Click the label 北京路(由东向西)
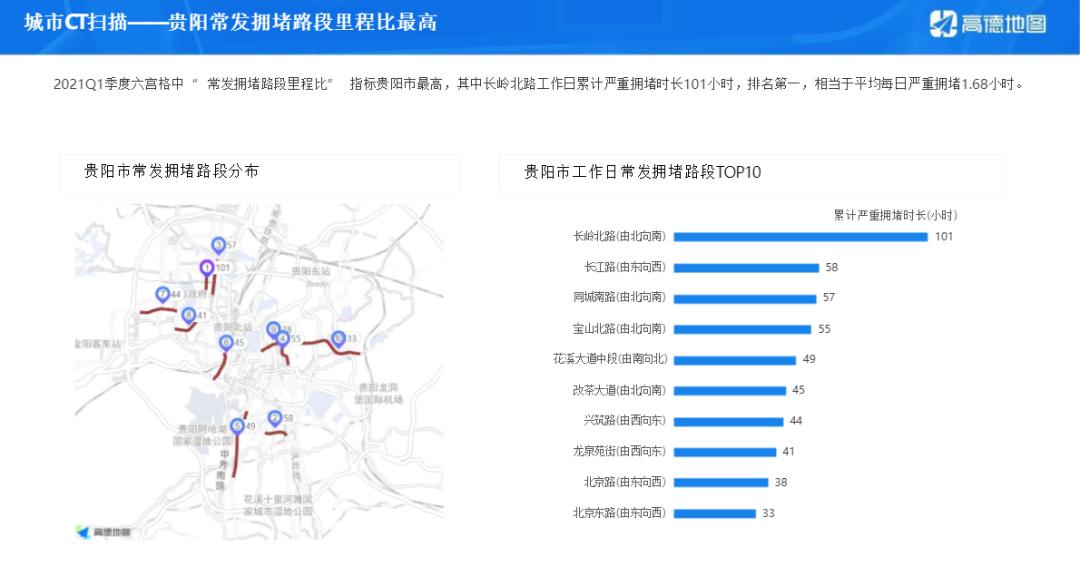The height and width of the screenshot is (566, 1080). click(x=625, y=481)
